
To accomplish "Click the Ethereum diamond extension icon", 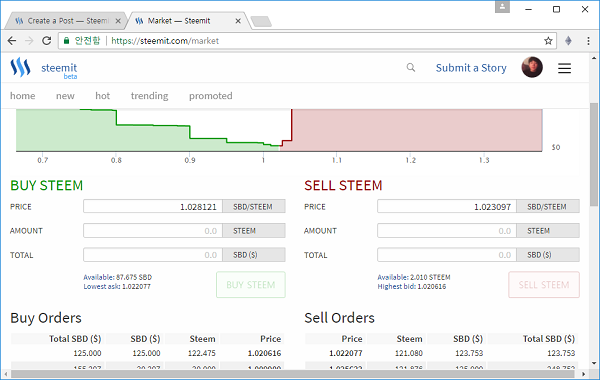I will [x=569, y=41].
